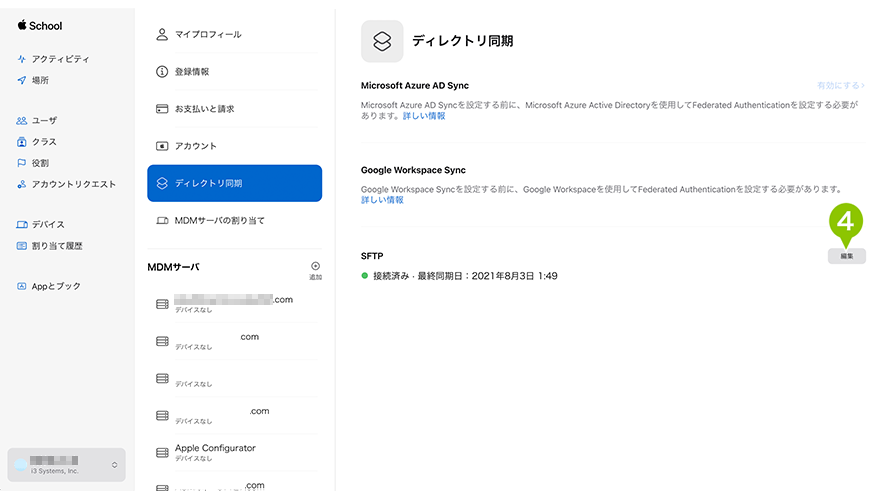Open マイプロフィール settings row

(x=235, y=35)
